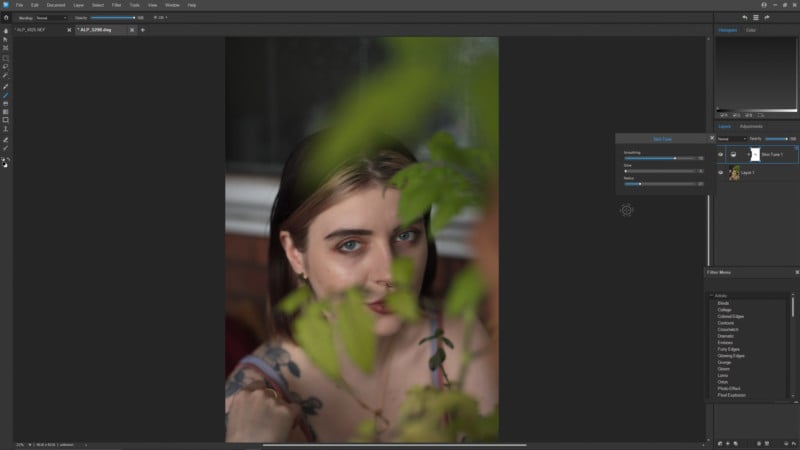Select the rectangle Shape tool

(6, 120)
